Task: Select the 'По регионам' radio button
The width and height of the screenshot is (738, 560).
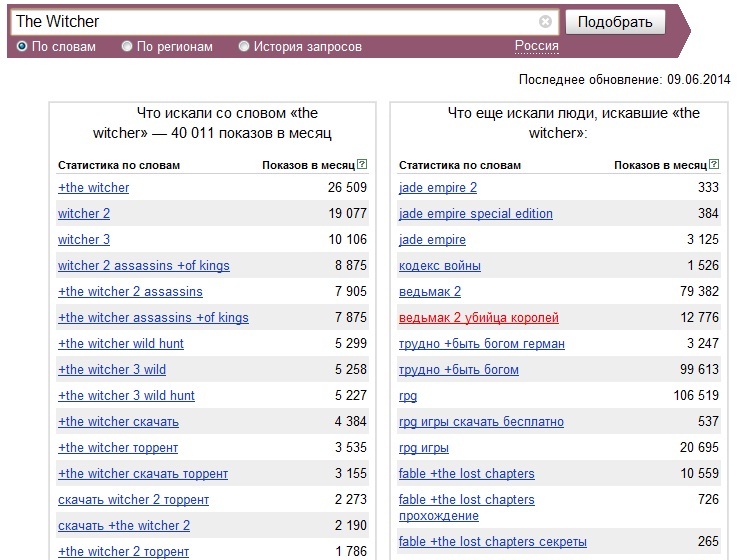Action: click(127, 46)
